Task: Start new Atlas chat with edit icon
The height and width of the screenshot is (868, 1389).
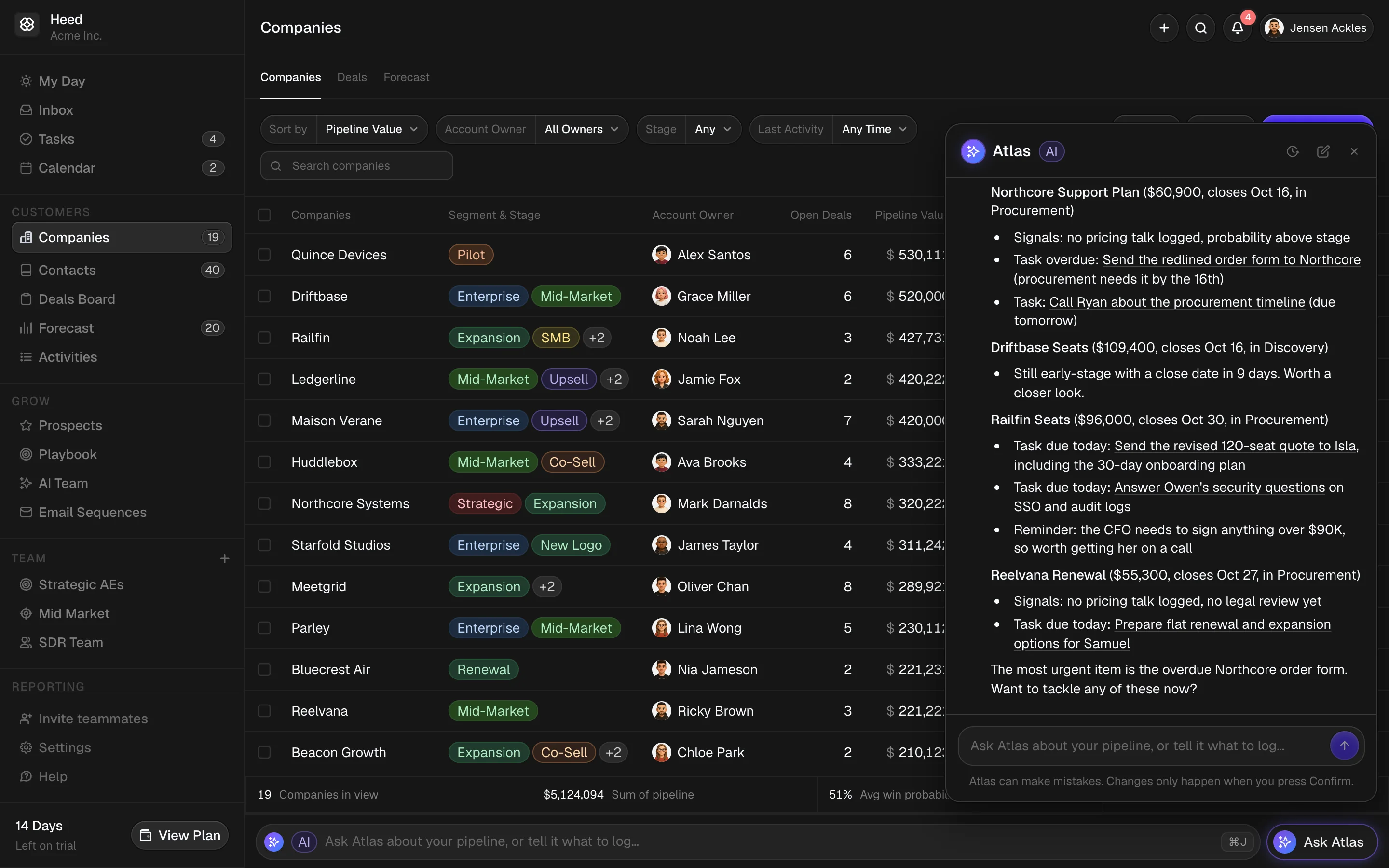Action: point(1323,151)
